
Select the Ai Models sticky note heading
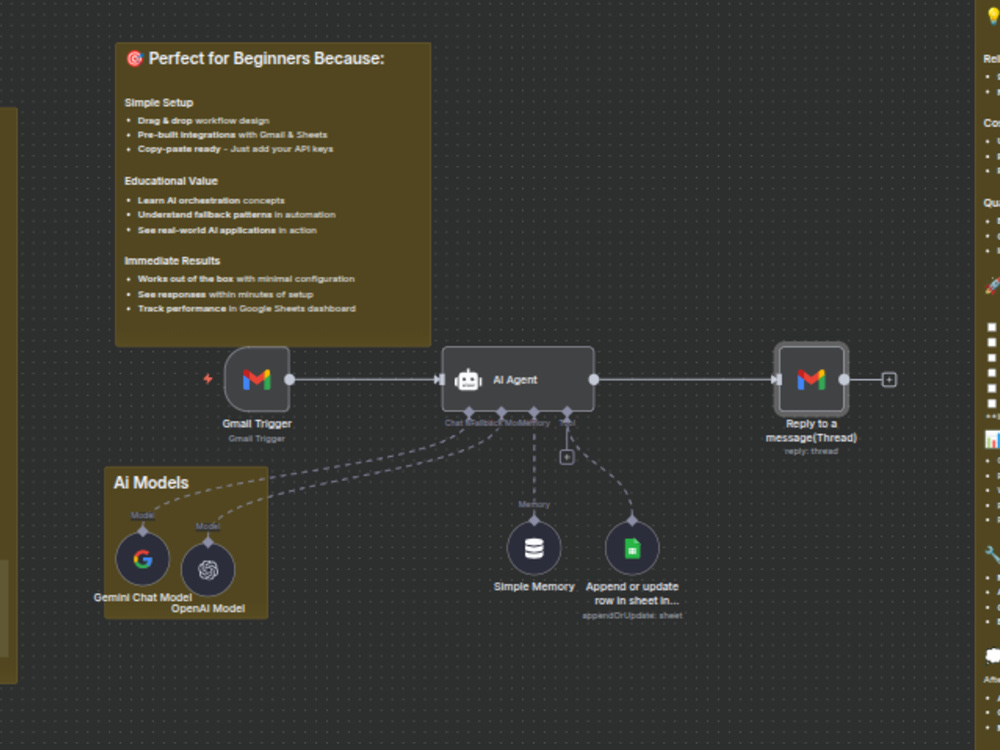(x=151, y=483)
